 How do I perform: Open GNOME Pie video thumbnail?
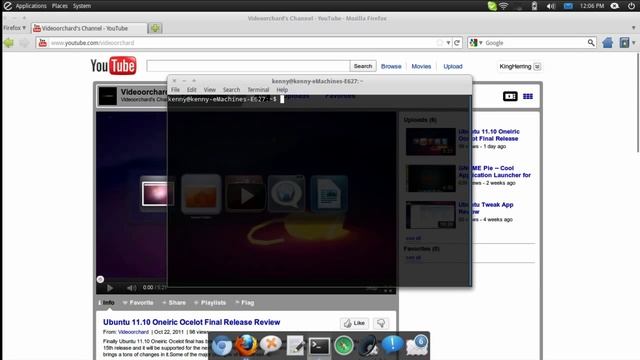point(431,178)
